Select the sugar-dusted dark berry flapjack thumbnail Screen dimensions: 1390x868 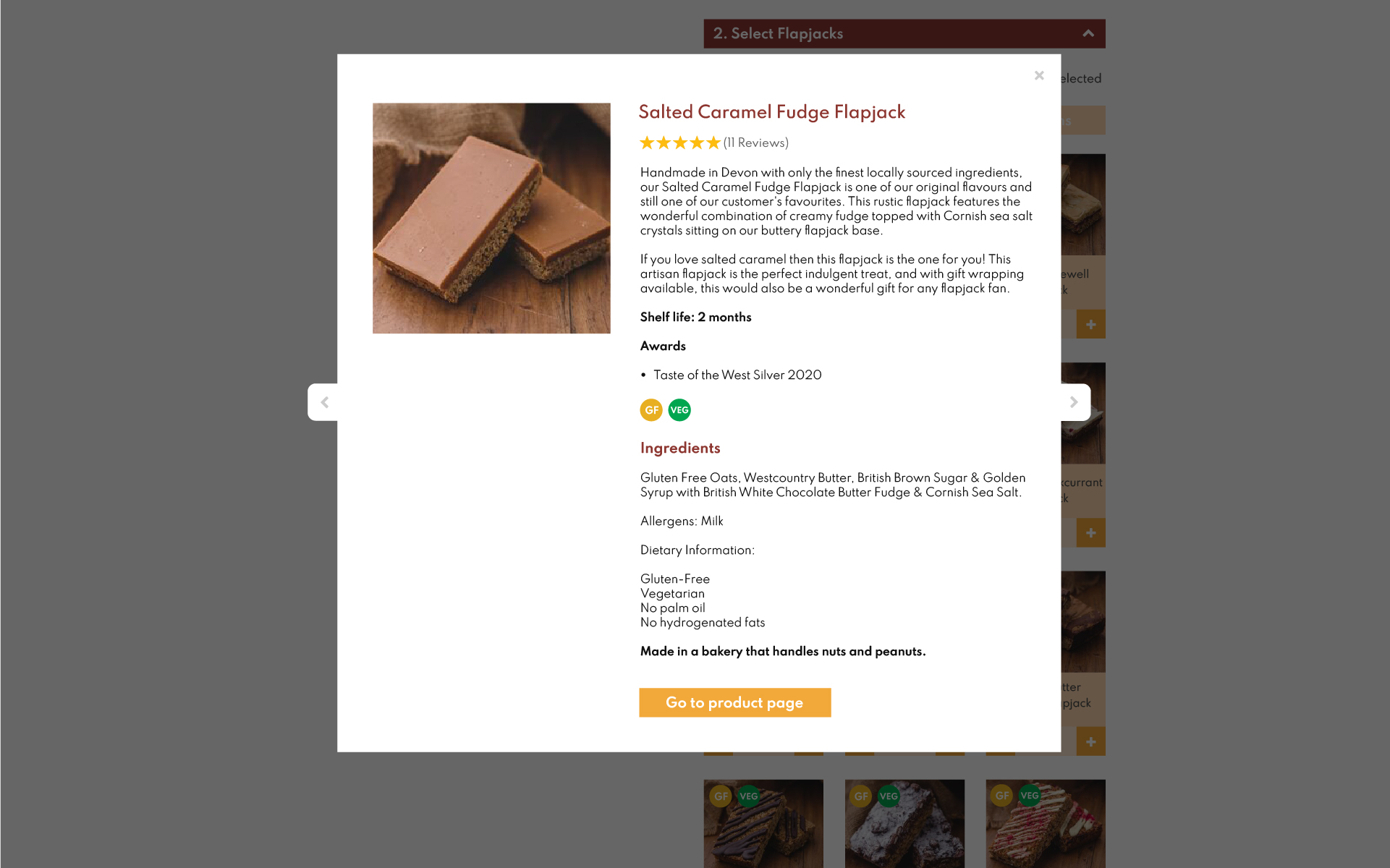(904, 832)
